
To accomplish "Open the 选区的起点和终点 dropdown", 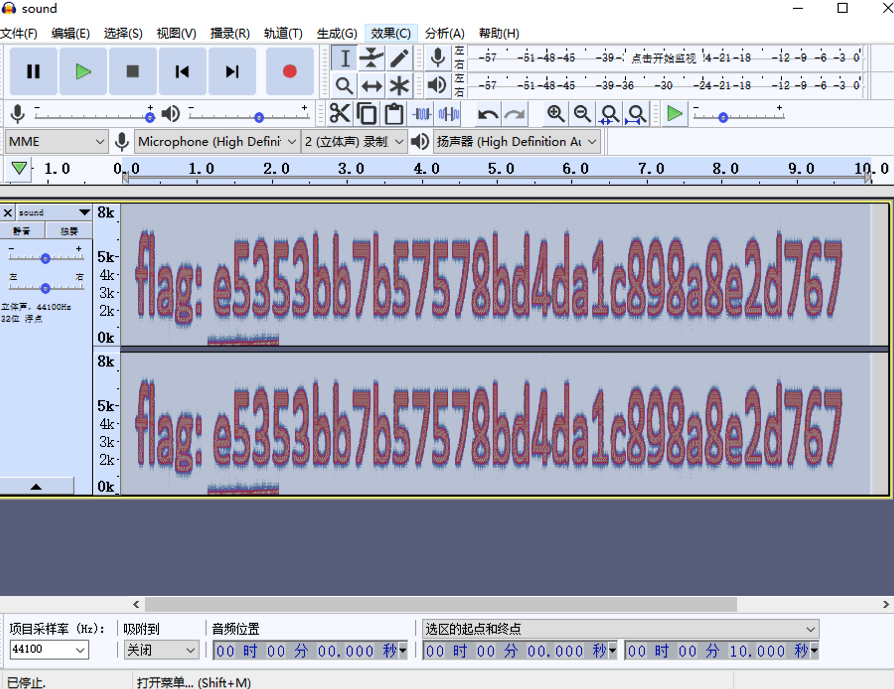I will pos(620,629).
